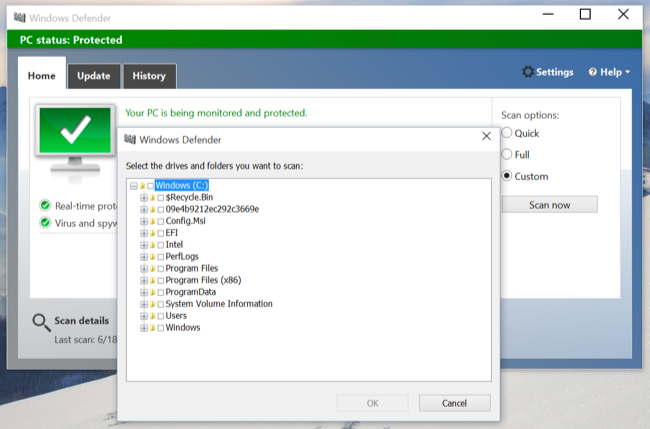Check the $Recycle.Bin checkbox
Image resolution: width=650 pixels, height=429 pixels.
coord(160,198)
